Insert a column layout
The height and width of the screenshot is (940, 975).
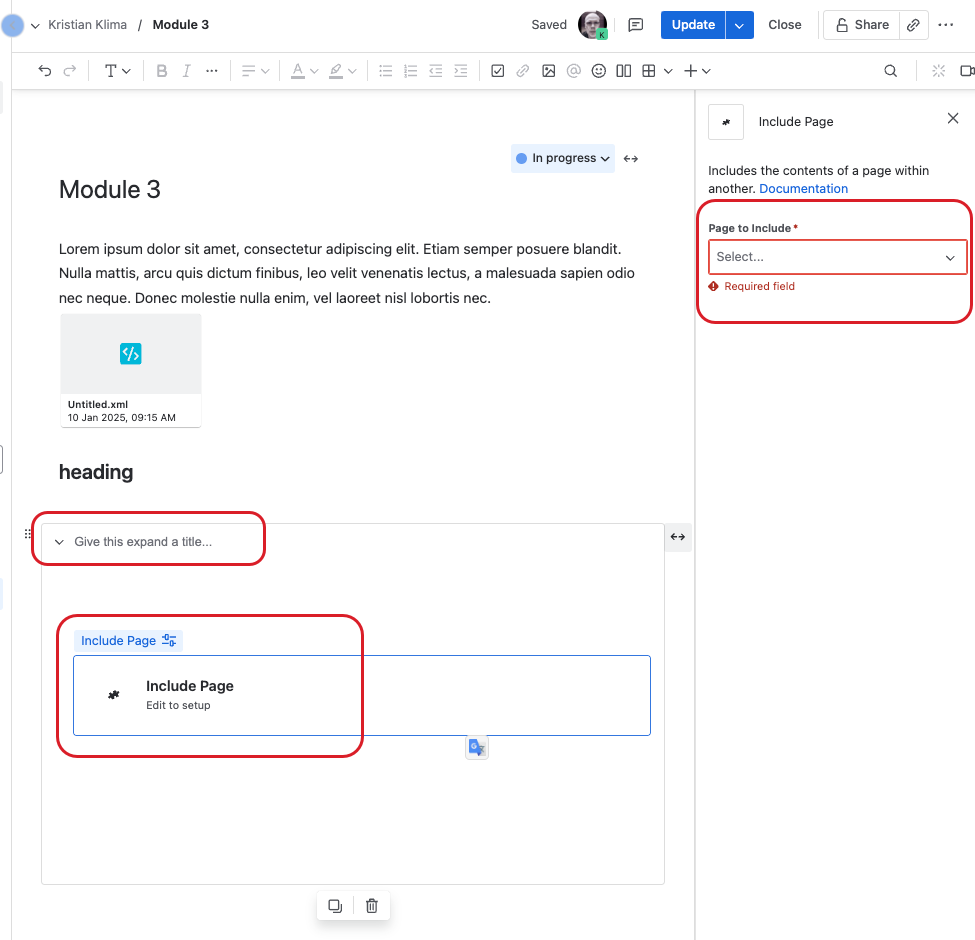624,71
